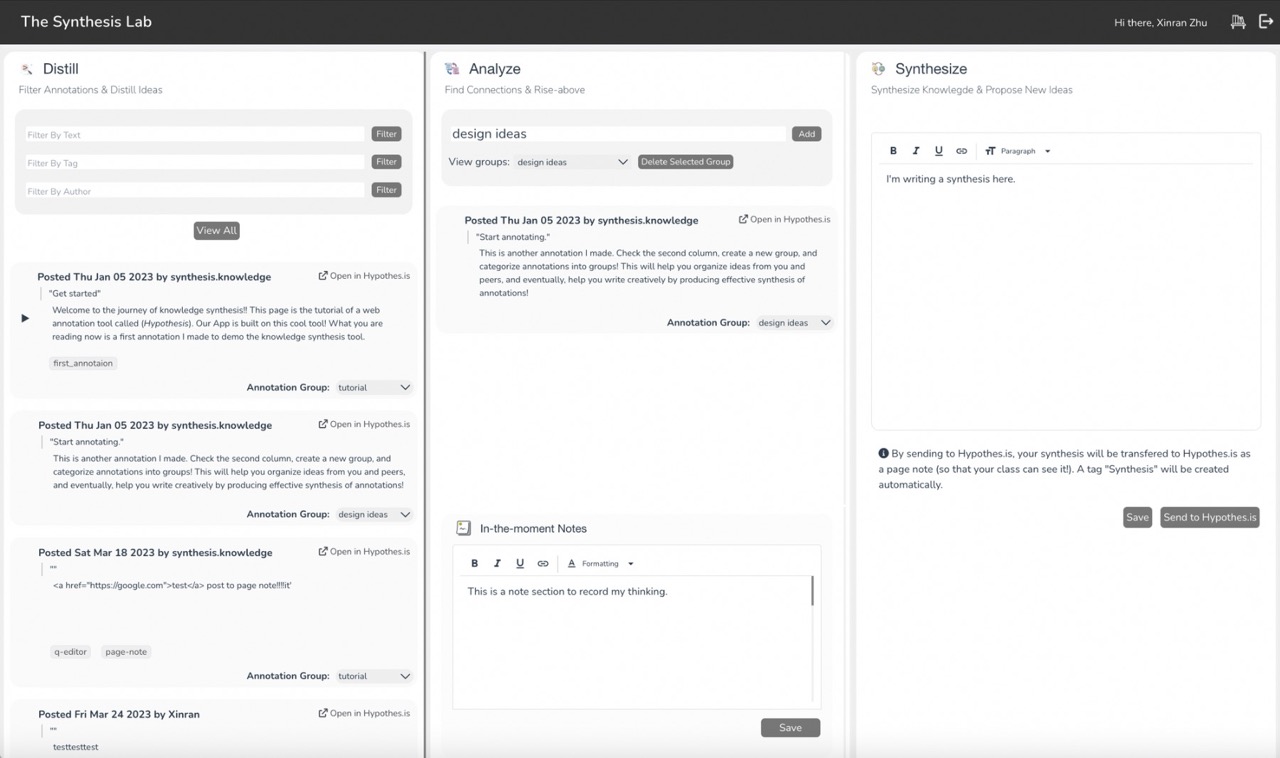Image resolution: width=1280 pixels, height=758 pixels.
Task: Click Delete Selected Group
Action: [x=685, y=161]
